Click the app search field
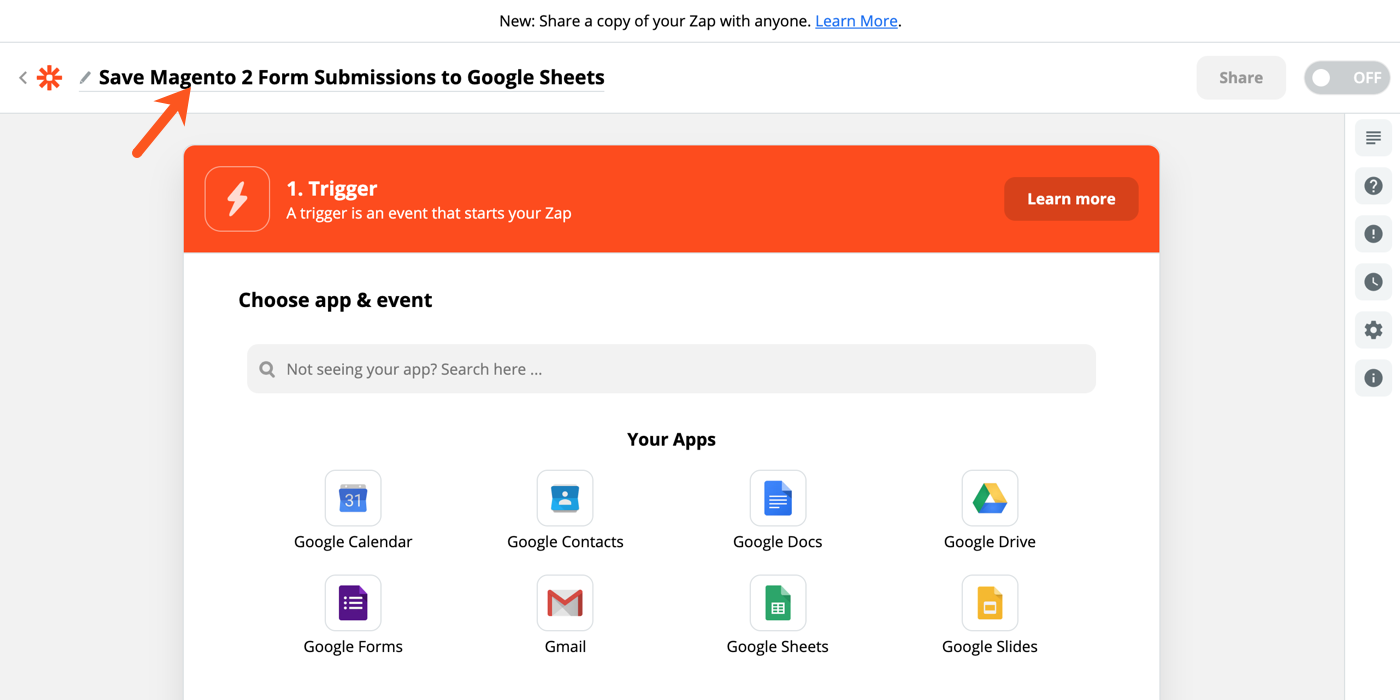This screenshot has width=1400, height=700. point(671,368)
